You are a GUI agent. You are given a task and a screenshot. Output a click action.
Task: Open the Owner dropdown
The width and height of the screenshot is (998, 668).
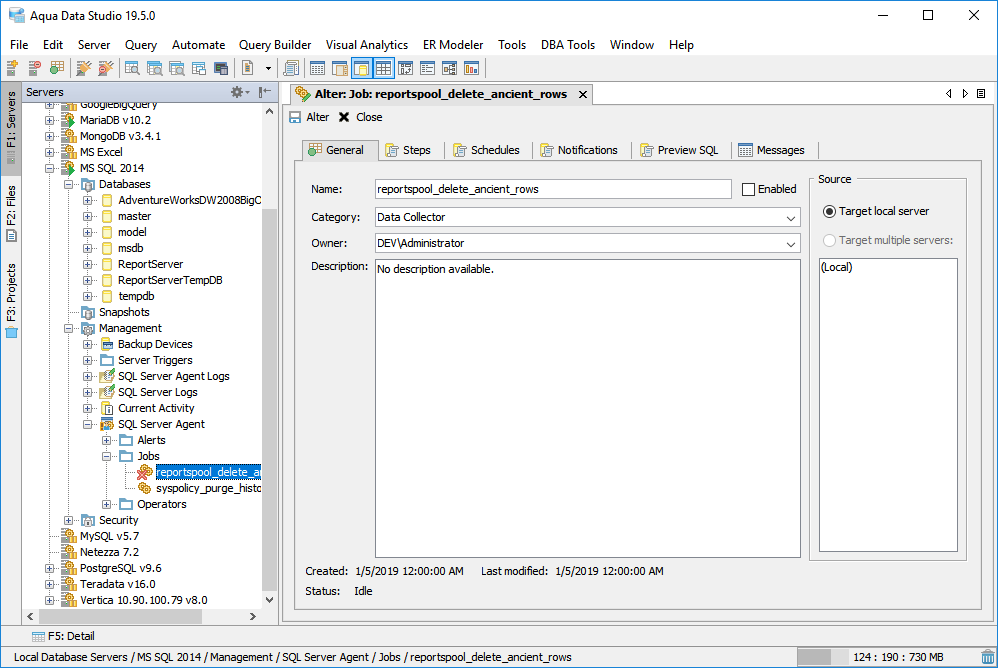pyautogui.click(x=791, y=244)
